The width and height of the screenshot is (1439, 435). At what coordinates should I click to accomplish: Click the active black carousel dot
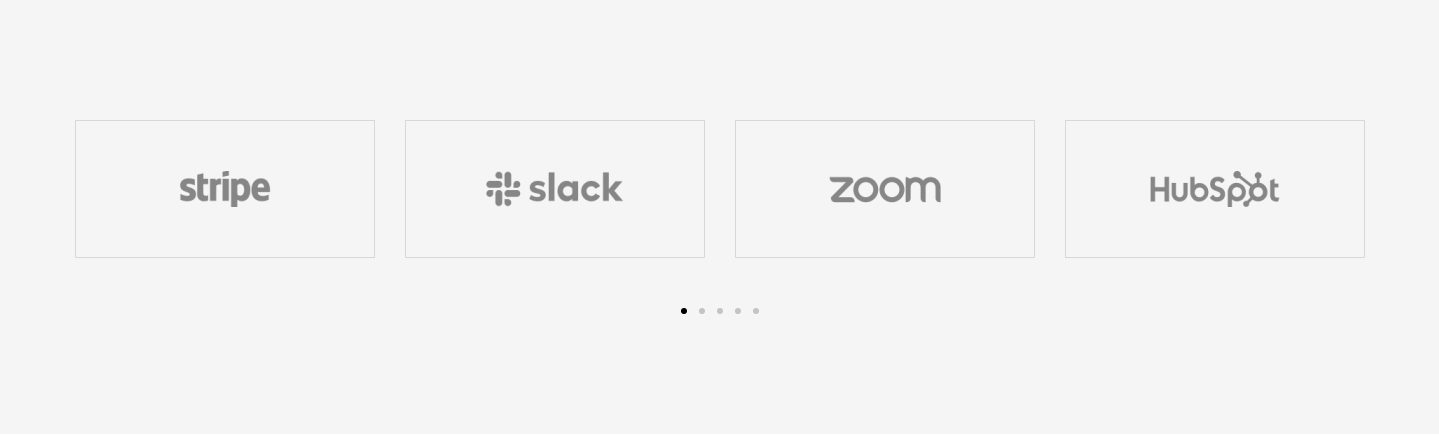click(684, 311)
